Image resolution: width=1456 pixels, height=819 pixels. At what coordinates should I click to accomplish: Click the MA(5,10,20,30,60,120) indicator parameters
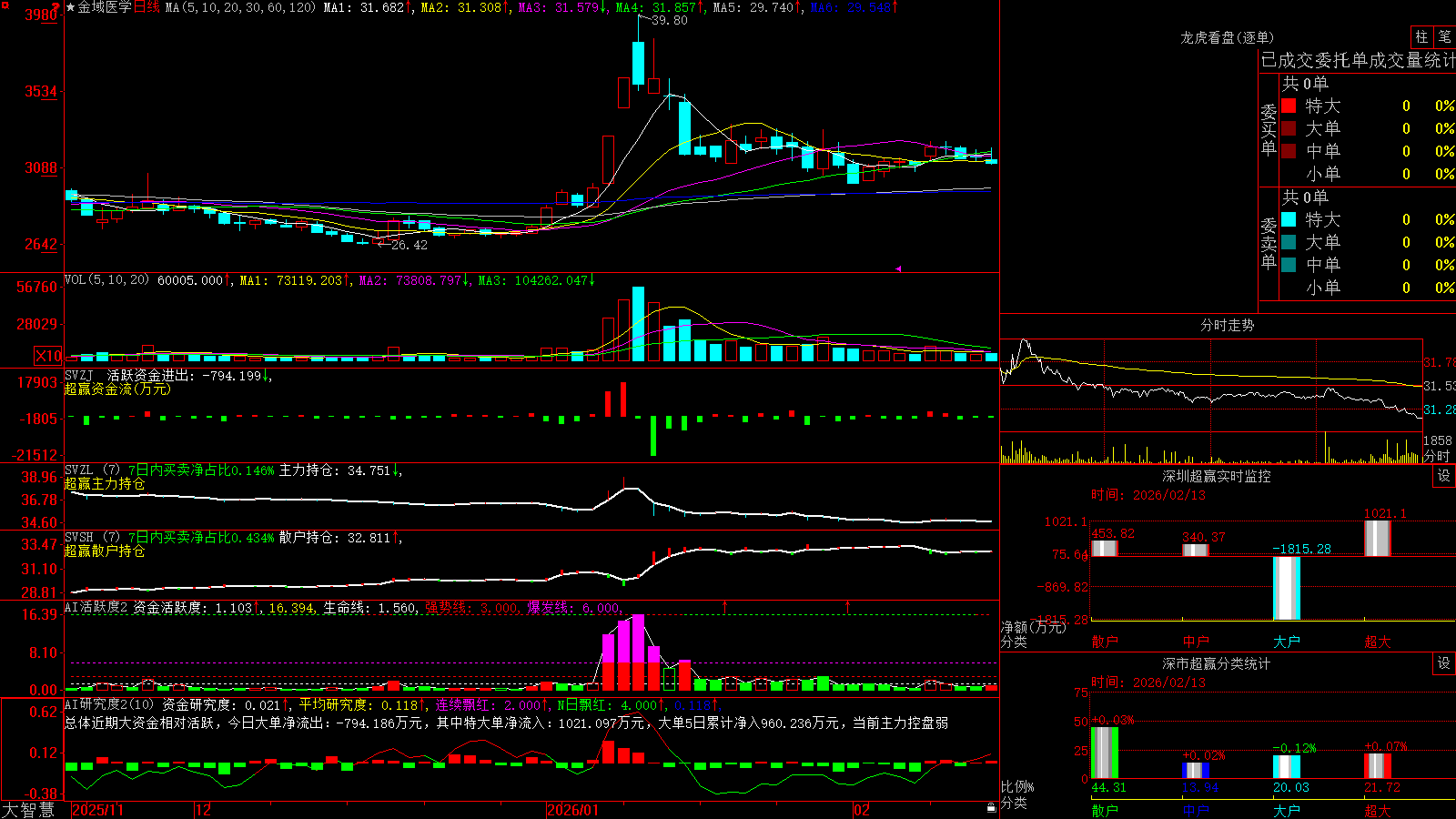[x=240, y=7]
